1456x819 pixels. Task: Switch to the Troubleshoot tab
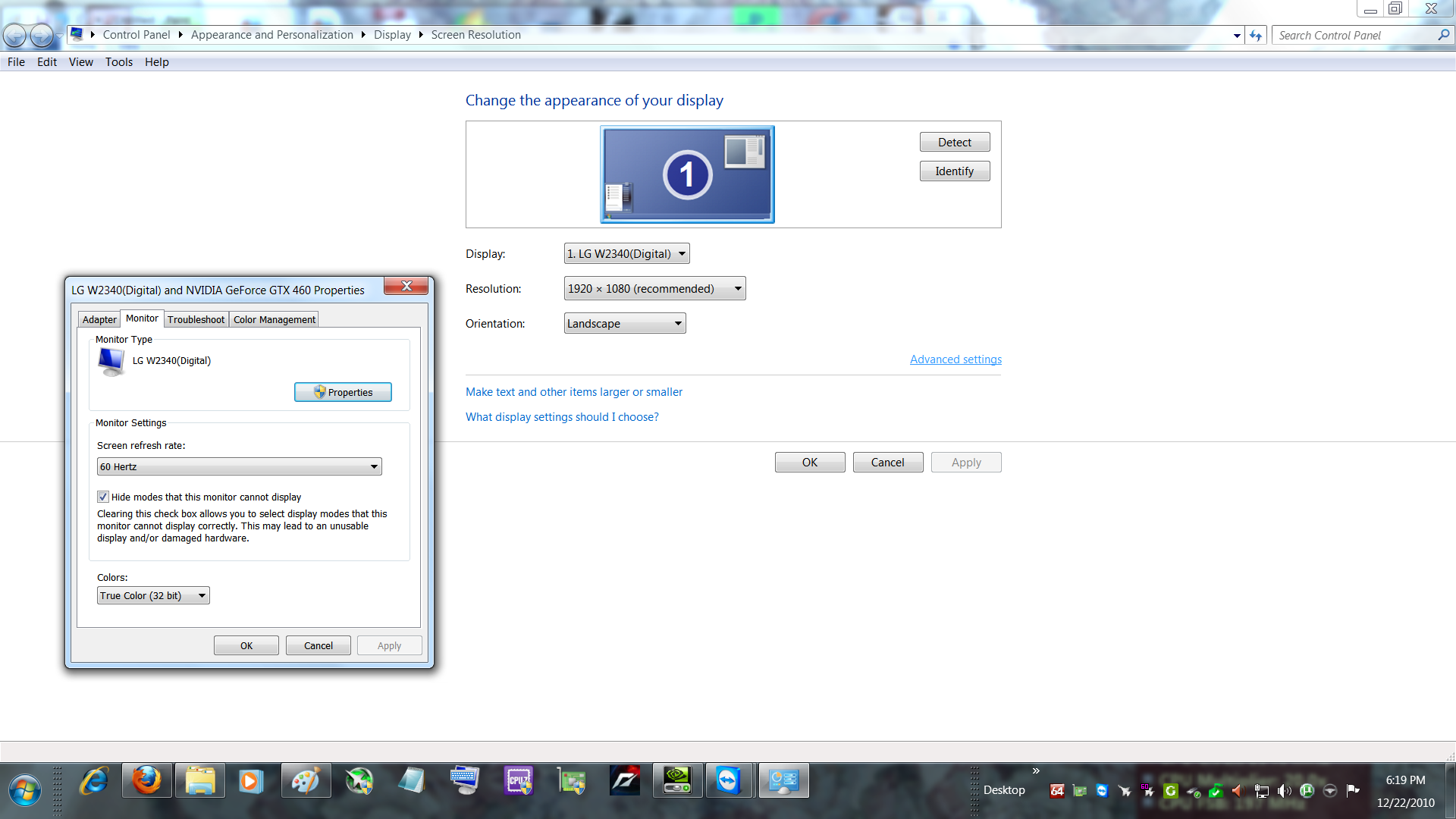(x=196, y=319)
